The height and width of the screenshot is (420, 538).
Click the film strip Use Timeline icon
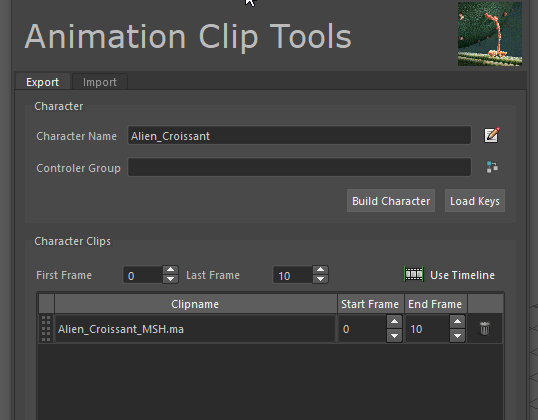point(414,274)
